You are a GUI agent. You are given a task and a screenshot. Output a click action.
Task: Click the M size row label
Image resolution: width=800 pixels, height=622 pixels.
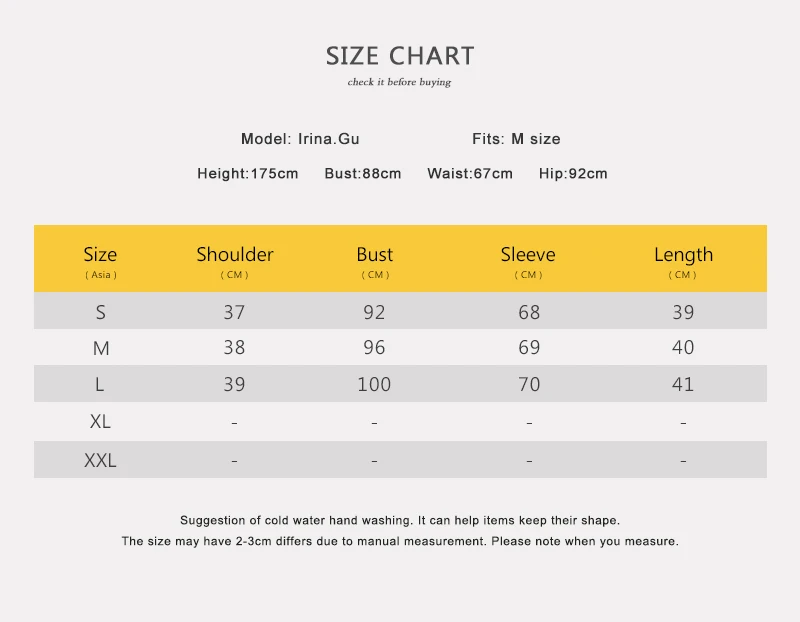101,348
